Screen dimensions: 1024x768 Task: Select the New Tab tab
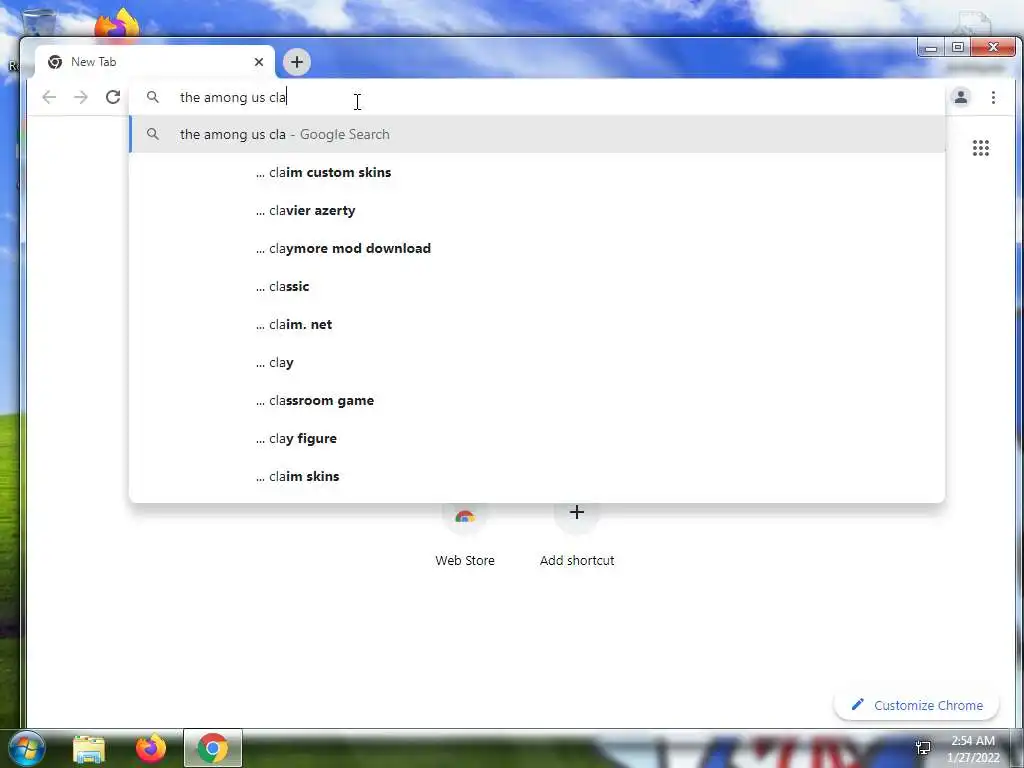pyautogui.click(x=155, y=62)
